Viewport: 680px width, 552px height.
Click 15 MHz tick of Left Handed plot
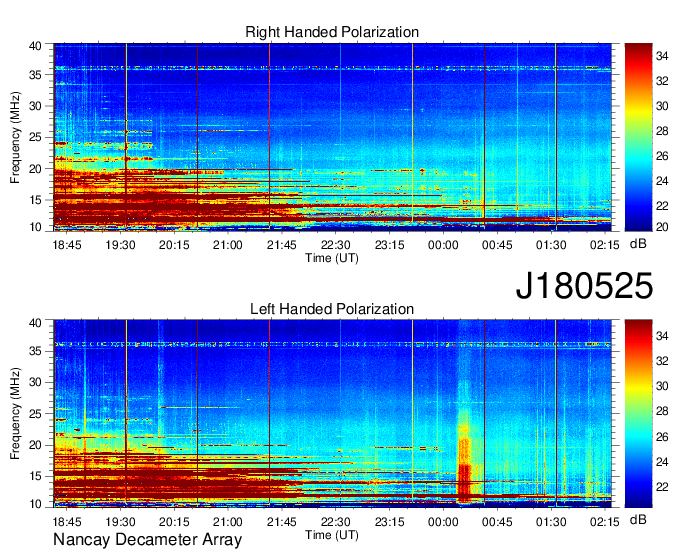(36, 477)
